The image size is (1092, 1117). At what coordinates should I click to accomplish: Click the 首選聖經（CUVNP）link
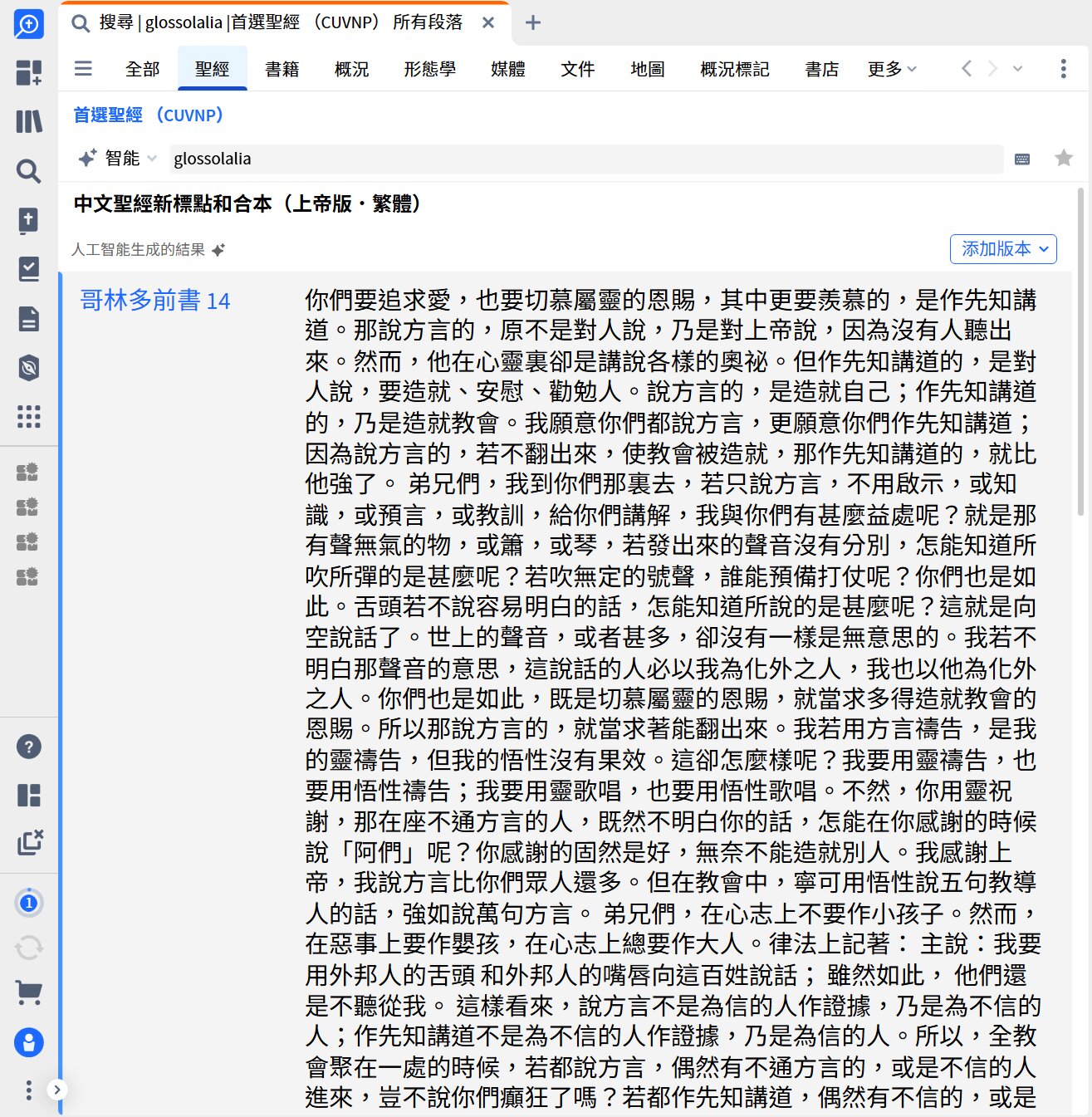pos(149,115)
